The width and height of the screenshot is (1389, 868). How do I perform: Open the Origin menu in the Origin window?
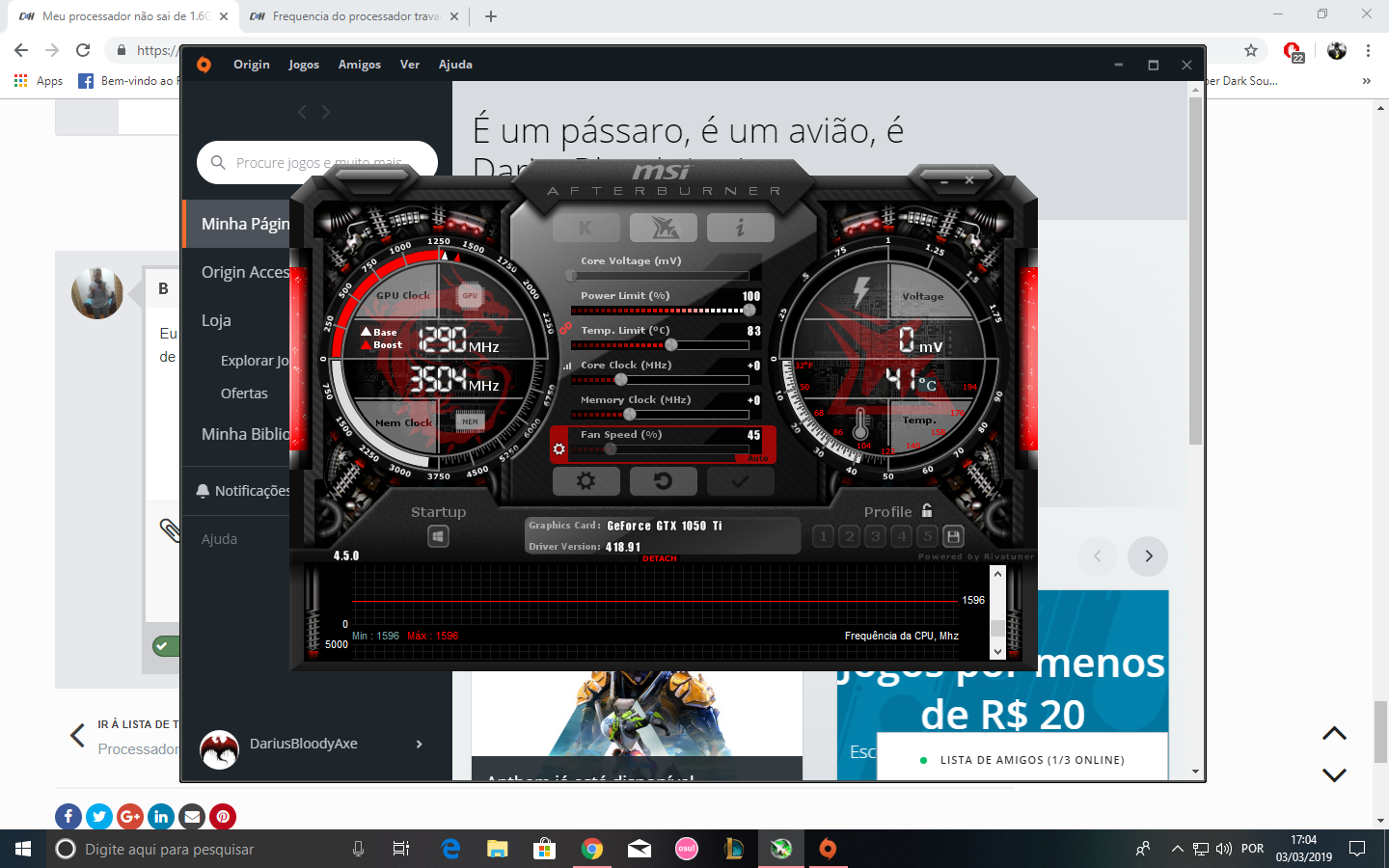(x=252, y=65)
